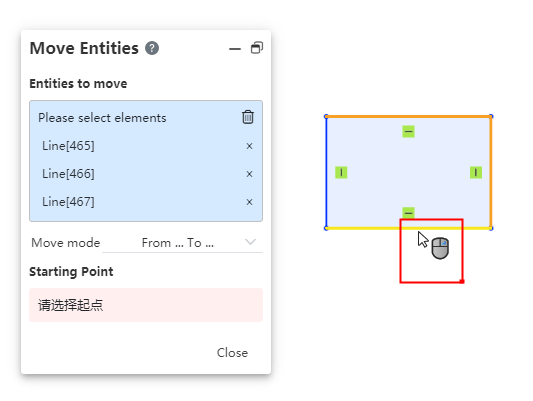533x401 pixels.
Task: Select the Line[467] list entry
Action: 146,202
